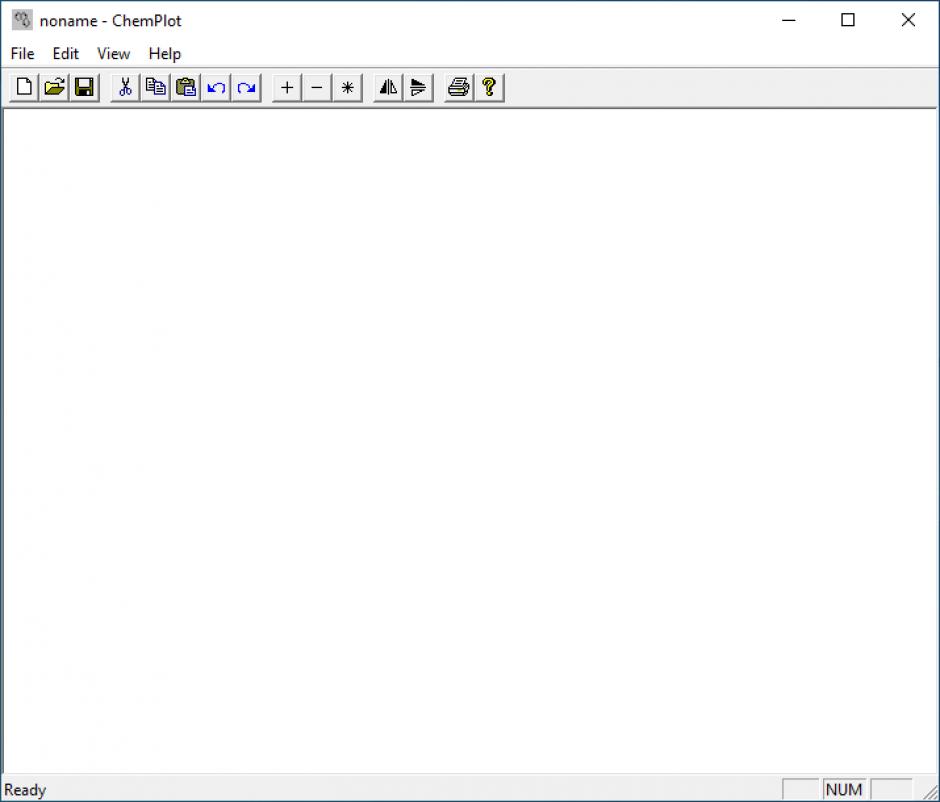Create a new document with the blank page icon
Screen dimensions: 940x802
click(x=25, y=88)
